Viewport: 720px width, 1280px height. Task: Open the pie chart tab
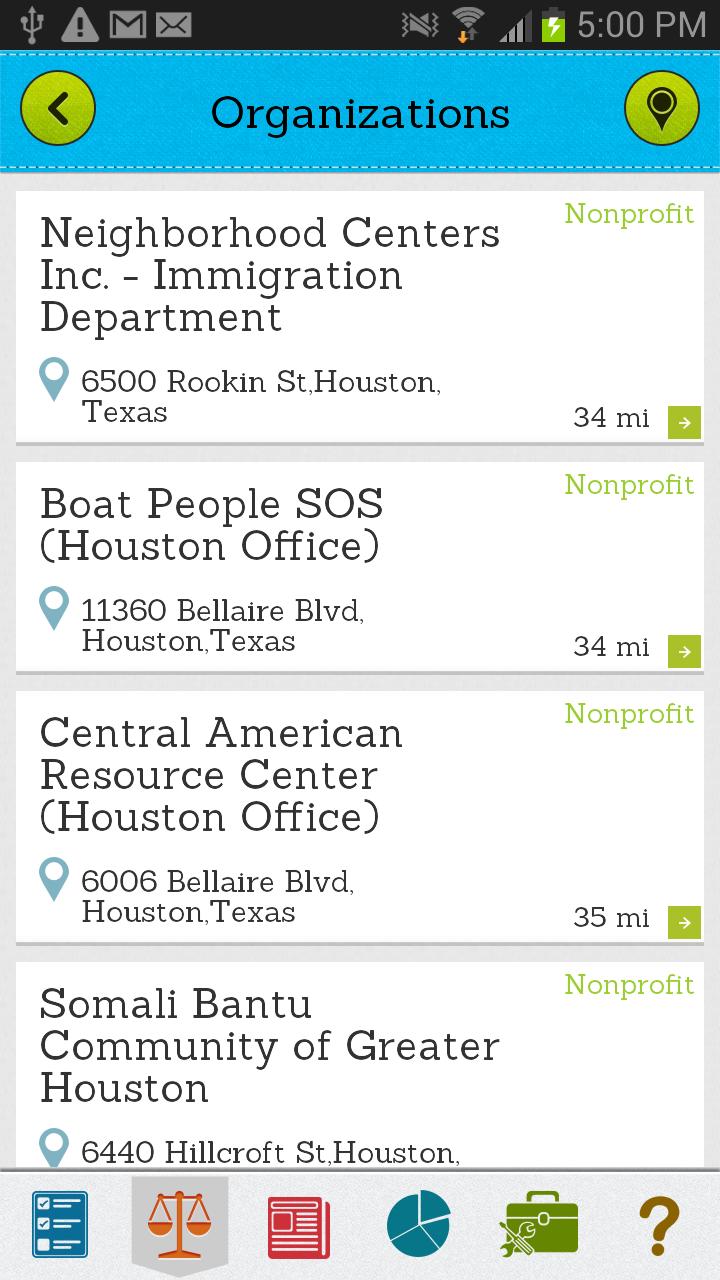click(419, 1224)
